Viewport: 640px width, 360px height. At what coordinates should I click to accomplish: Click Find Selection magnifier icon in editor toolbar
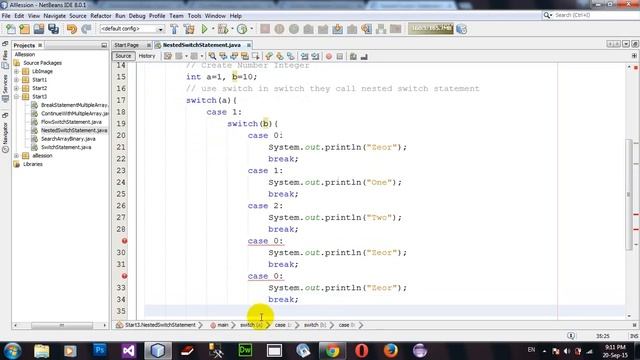(x=212, y=56)
